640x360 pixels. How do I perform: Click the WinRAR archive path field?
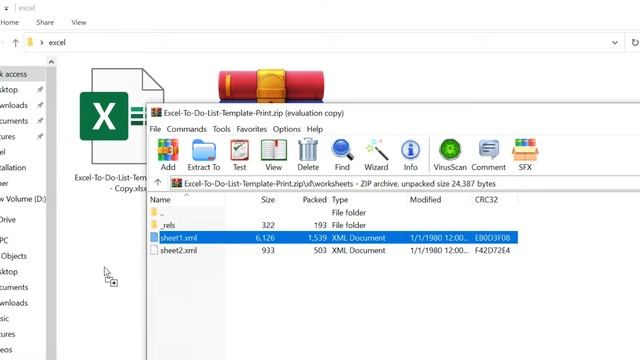tap(404, 183)
